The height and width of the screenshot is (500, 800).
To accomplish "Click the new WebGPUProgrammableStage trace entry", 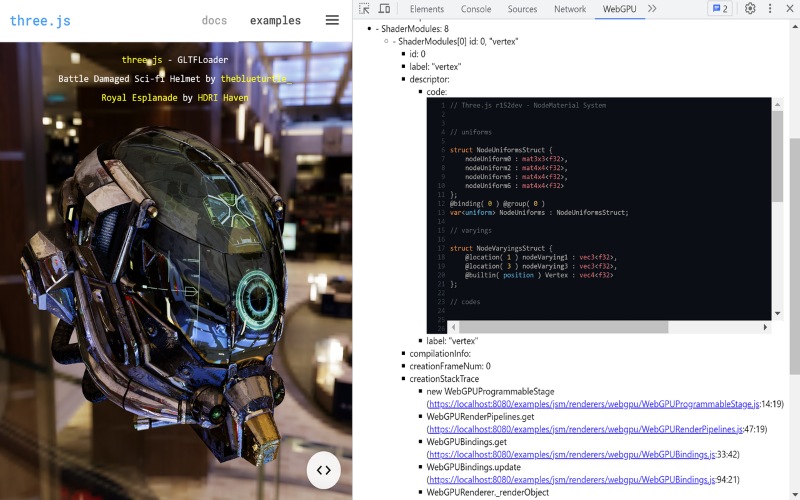I will click(490, 391).
